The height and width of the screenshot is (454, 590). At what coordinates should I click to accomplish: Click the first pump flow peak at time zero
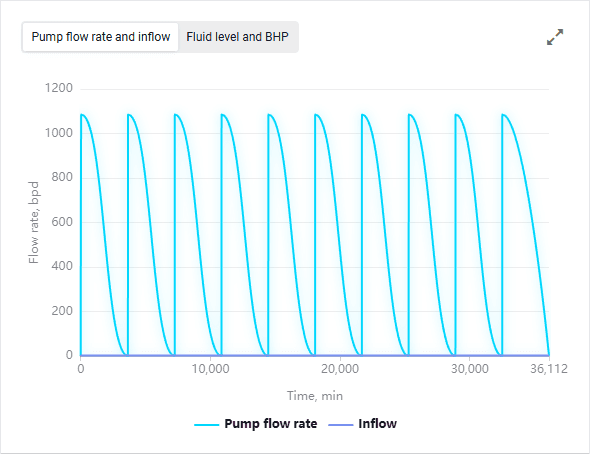pyautogui.click(x=81, y=114)
